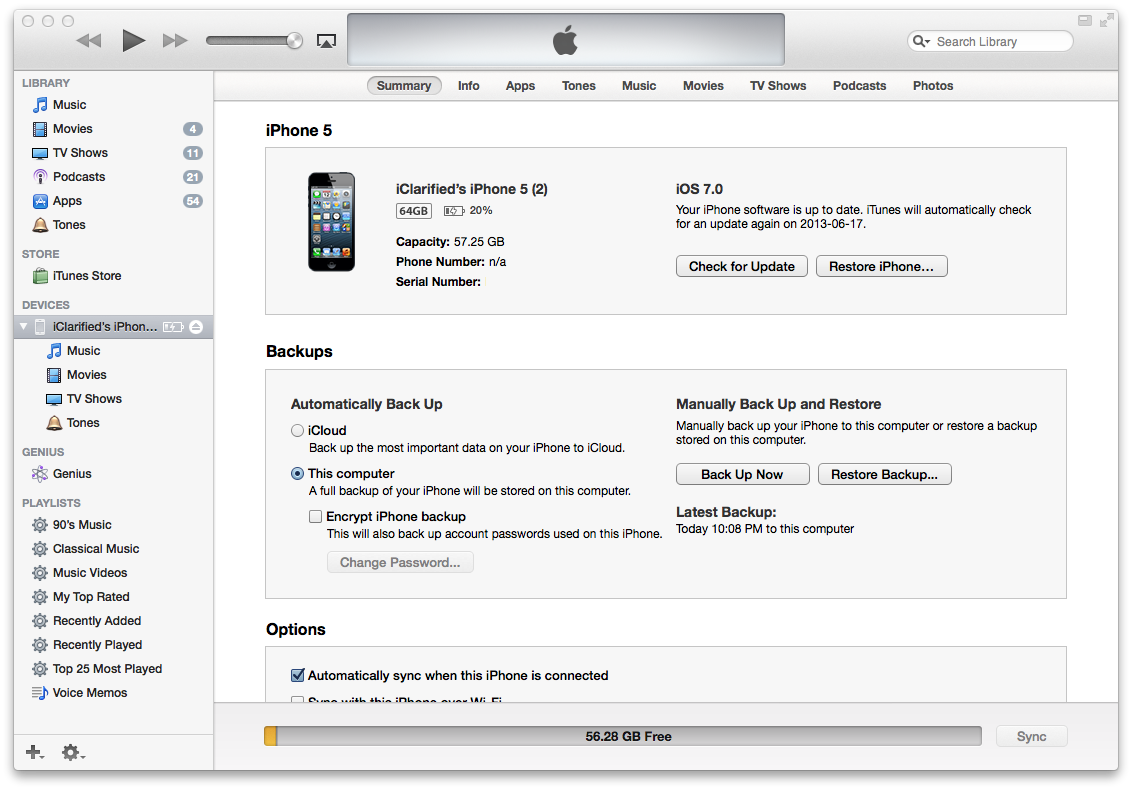Select the This computer backup option

[297, 474]
